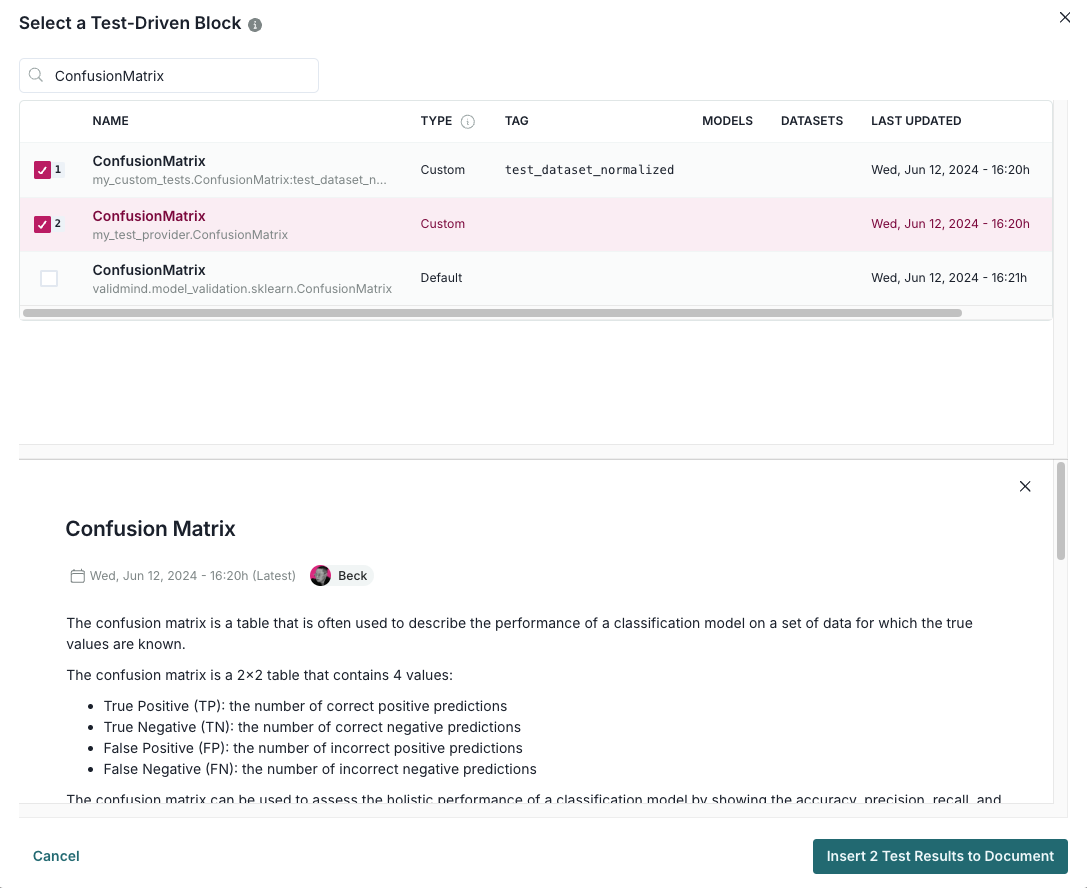Uncheck the my_test_provider ConfusionMatrix row
Image resolution: width=1087 pixels, height=888 pixels.
pyautogui.click(x=43, y=224)
